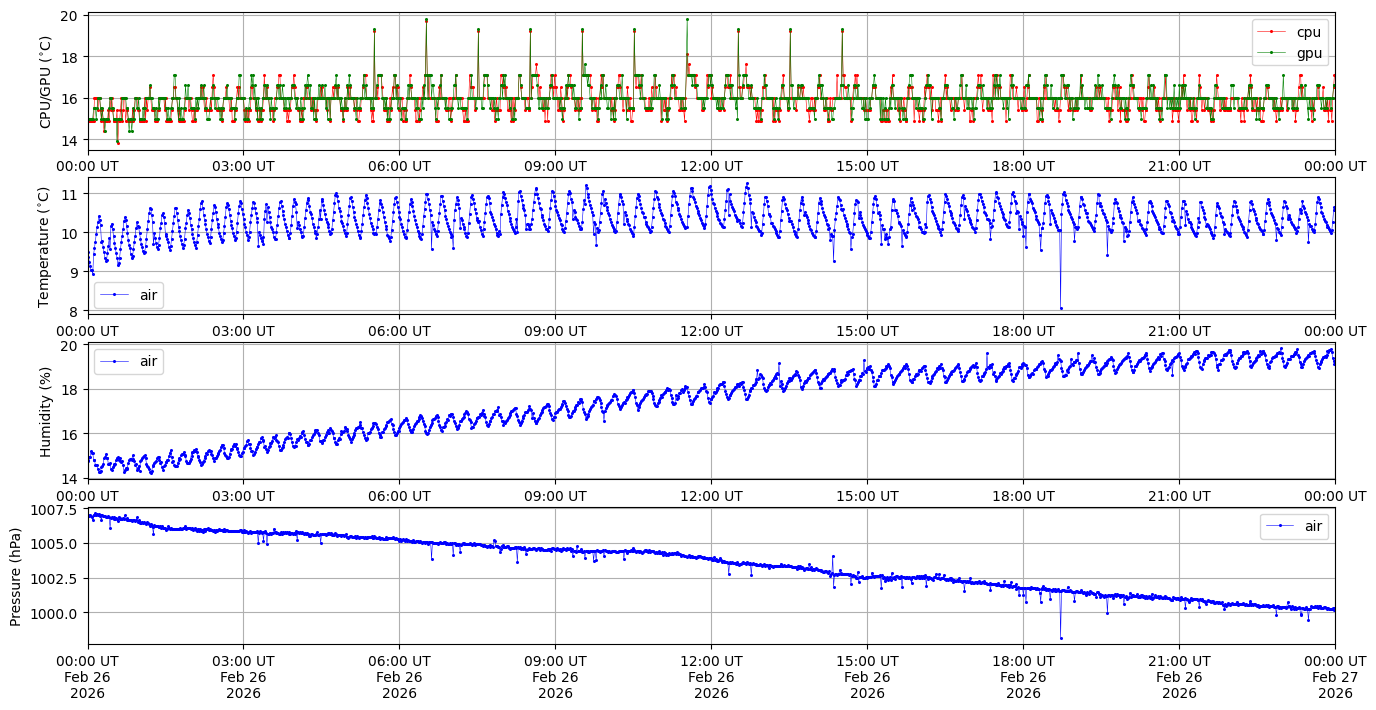The width and height of the screenshot is (1376, 710).
Task: Pick the lowest temperature outlier point near 8°C
Action: (1061, 308)
